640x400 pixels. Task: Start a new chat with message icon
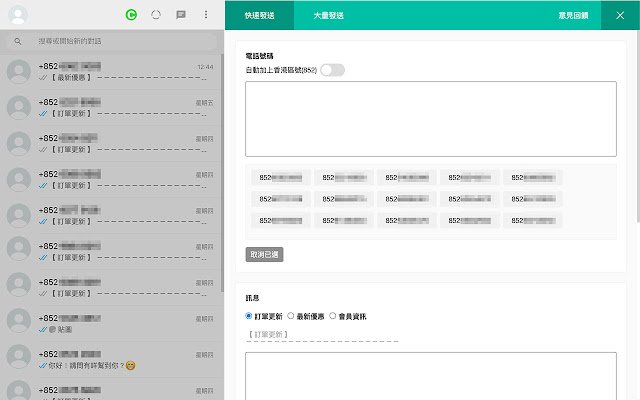(x=181, y=15)
